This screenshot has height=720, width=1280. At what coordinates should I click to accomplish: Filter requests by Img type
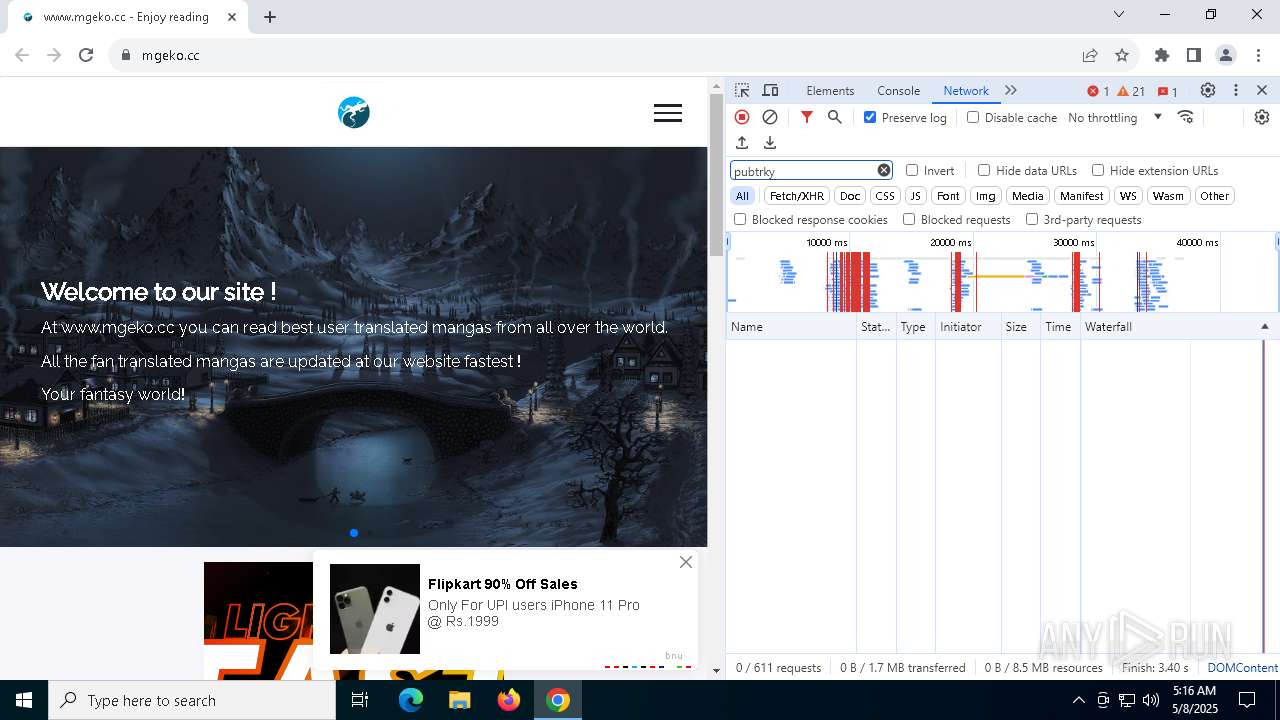coord(986,196)
